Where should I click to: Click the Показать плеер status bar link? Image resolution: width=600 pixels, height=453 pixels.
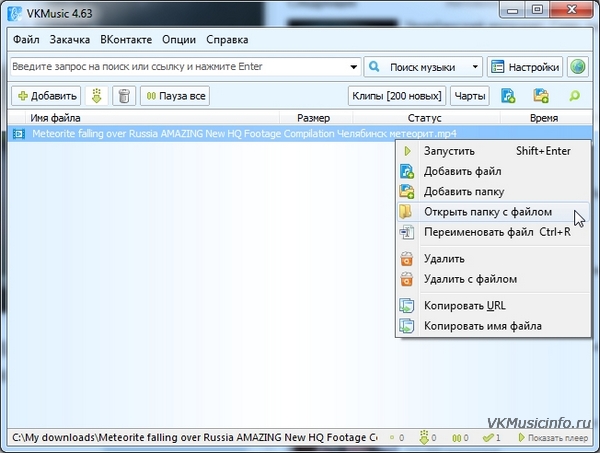tap(553, 438)
